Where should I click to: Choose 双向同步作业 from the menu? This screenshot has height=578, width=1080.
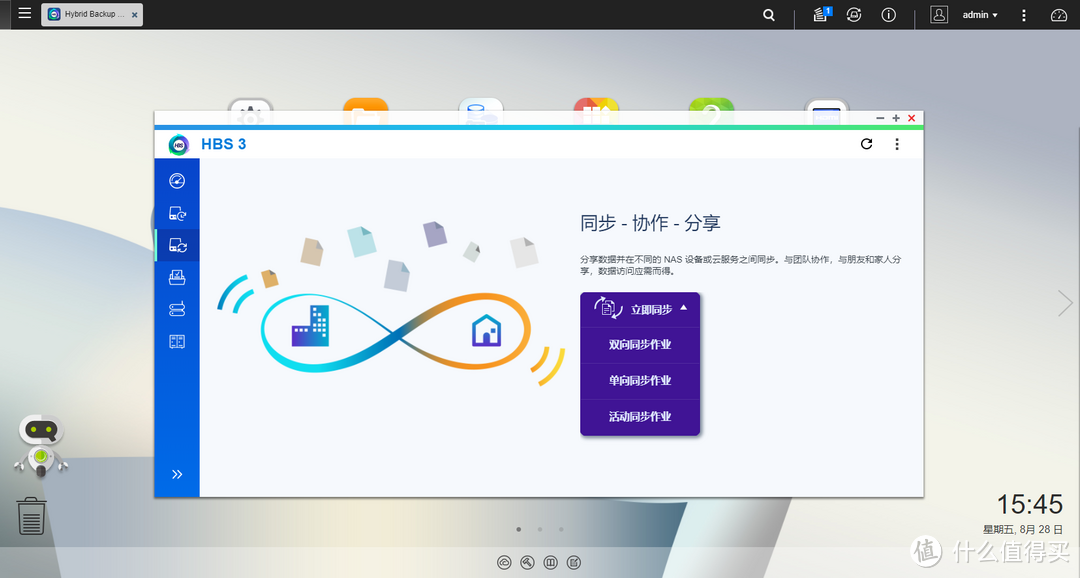coord(640,344)
